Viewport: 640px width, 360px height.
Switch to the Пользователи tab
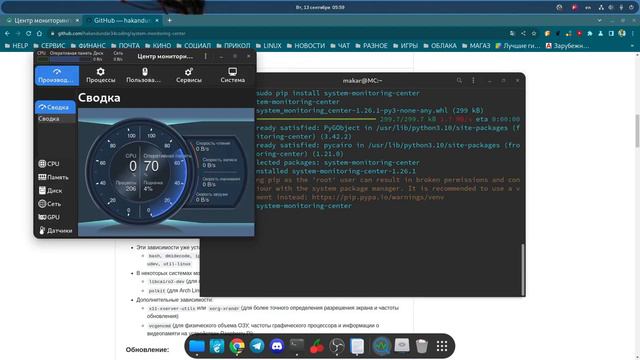click(144, 76)
